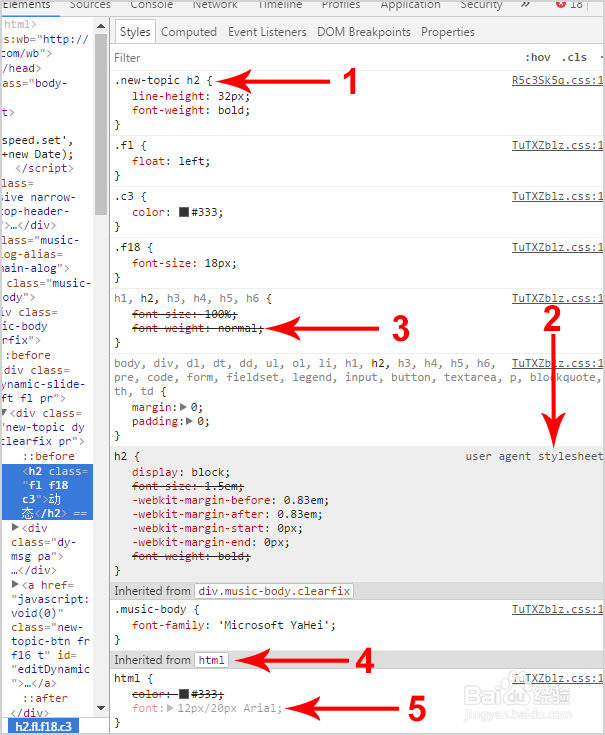
Task: Switch to the Styles tab
Action: (x=135, y=32)
